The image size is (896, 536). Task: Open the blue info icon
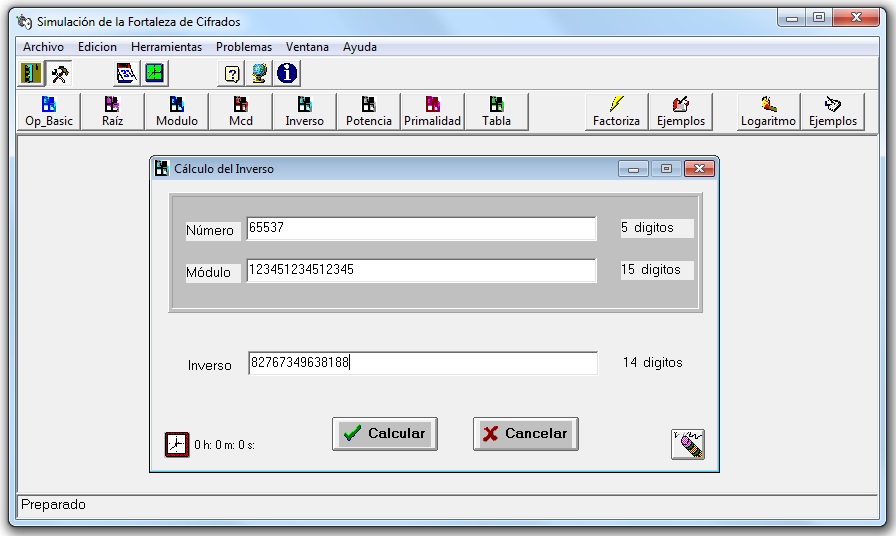287,73
